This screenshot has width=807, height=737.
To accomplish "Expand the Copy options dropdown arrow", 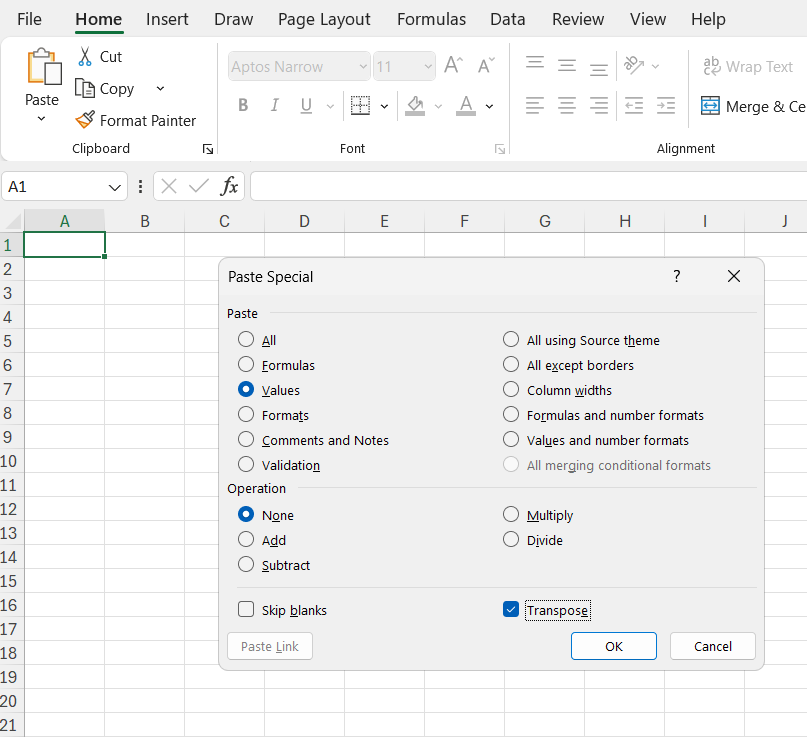I will tap(160, 89).
